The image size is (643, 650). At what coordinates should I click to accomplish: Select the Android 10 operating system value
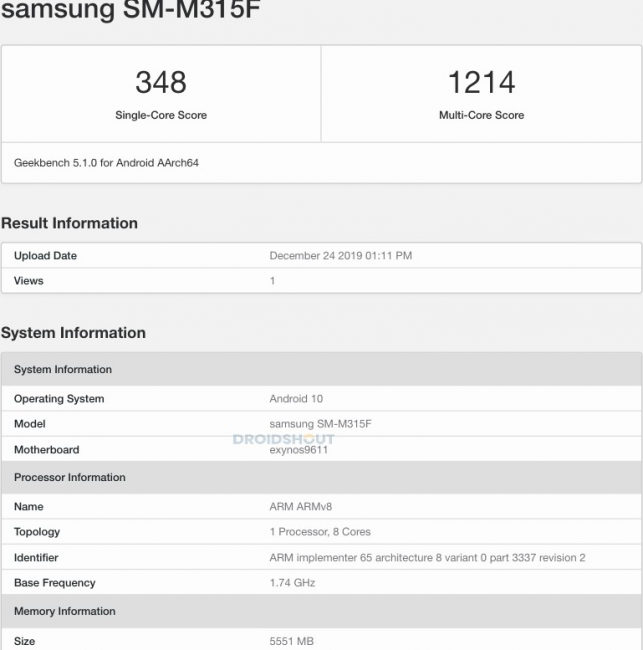(296, 399)
